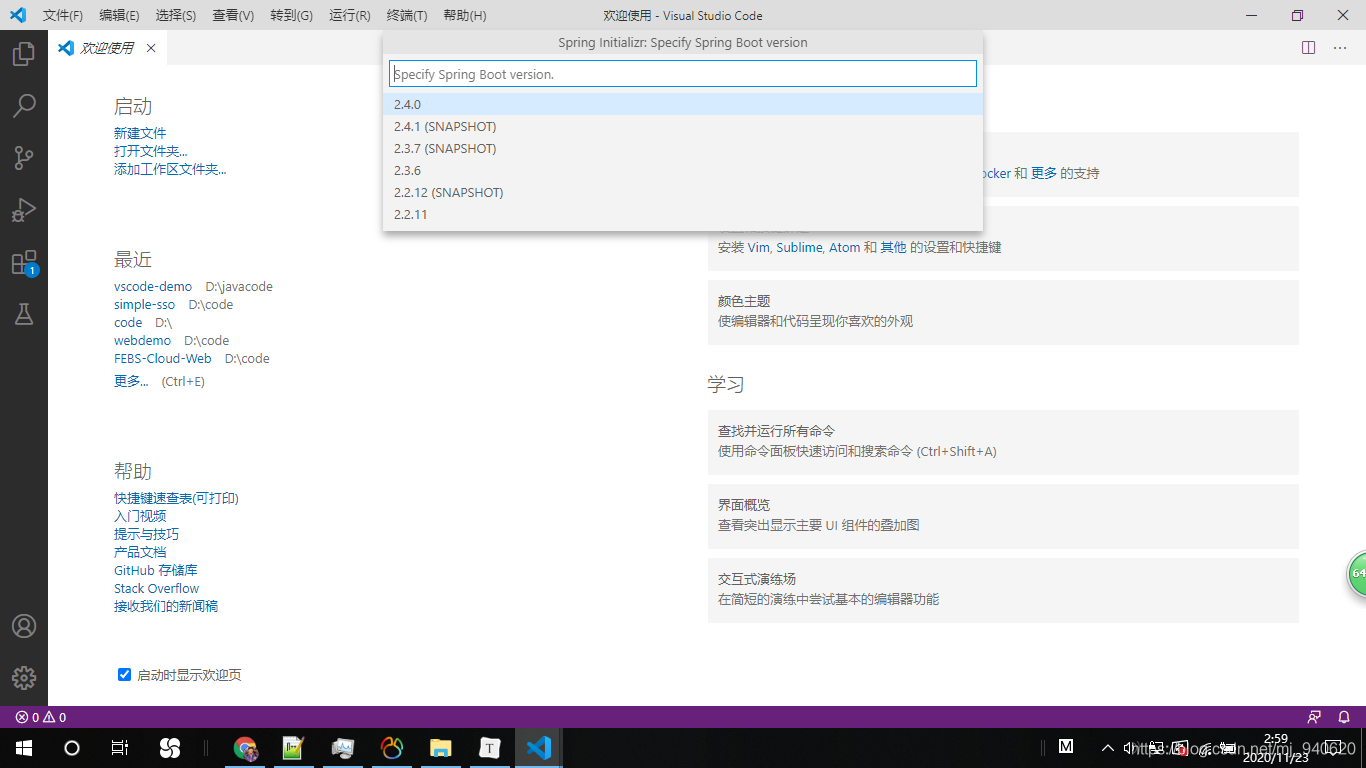Open recent project webdemo
1366x768 pixels.
click(142, 340)
